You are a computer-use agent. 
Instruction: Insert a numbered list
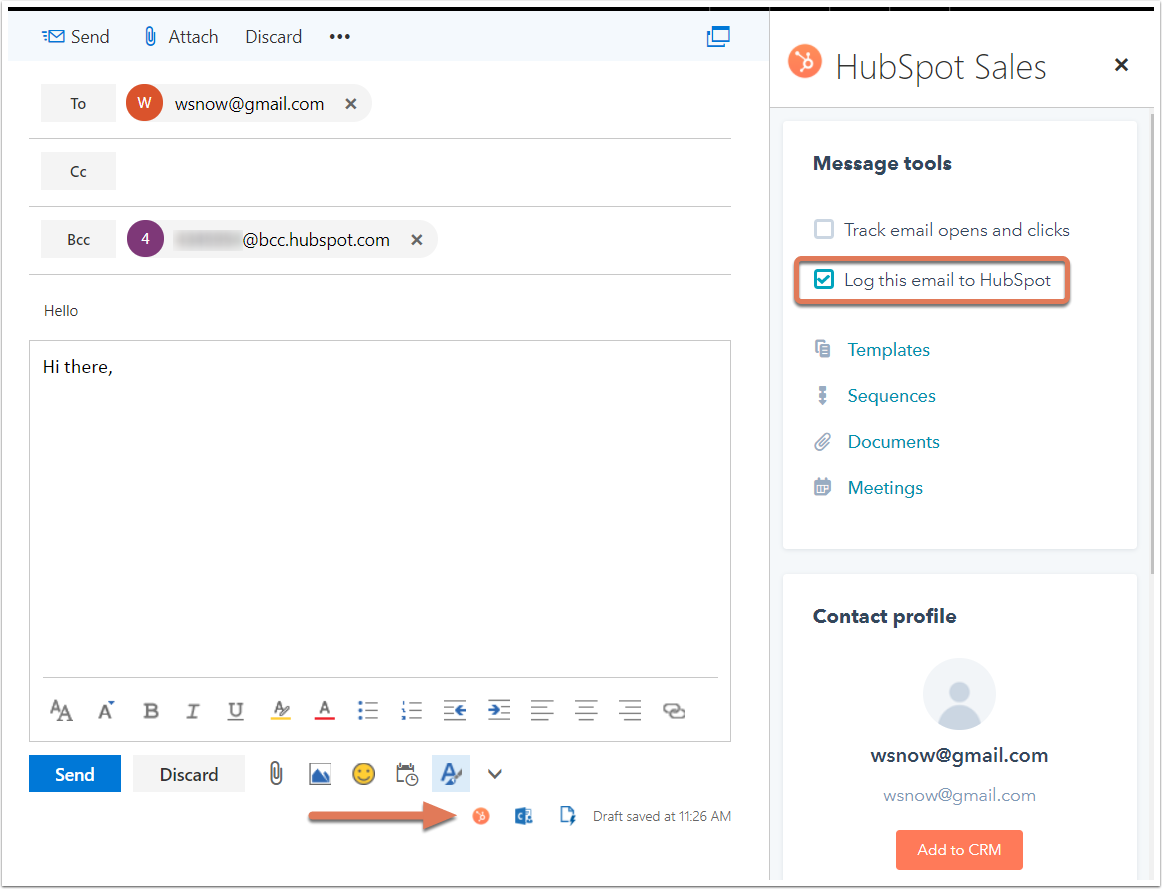411,710
